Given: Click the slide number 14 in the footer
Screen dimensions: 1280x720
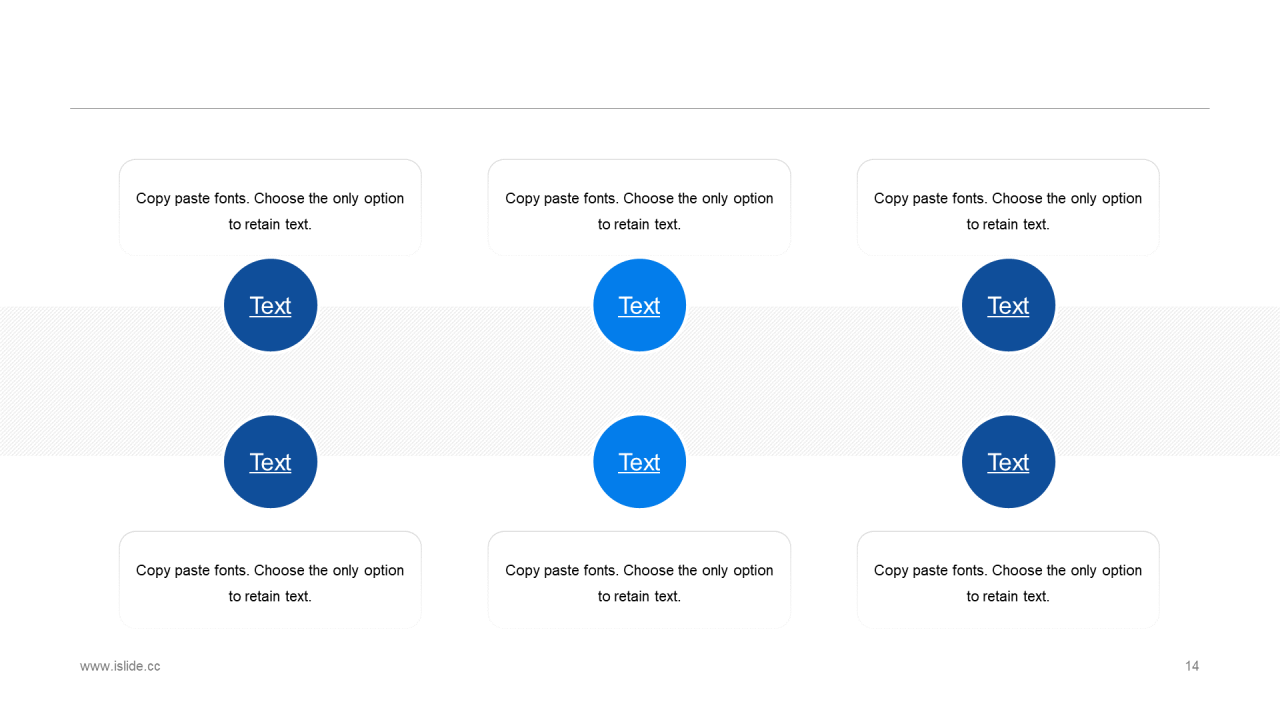Looking at the screenshot, I should 1192,666.
